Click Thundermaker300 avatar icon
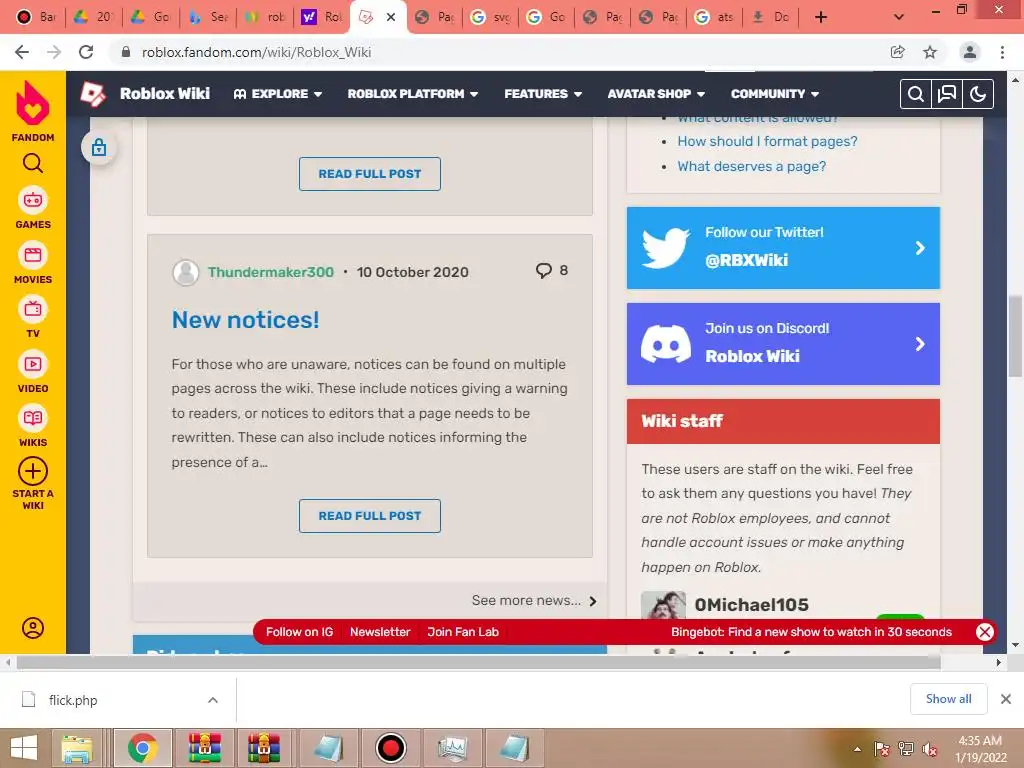The height and width of the screenshot is (768, 1024). 185,272
